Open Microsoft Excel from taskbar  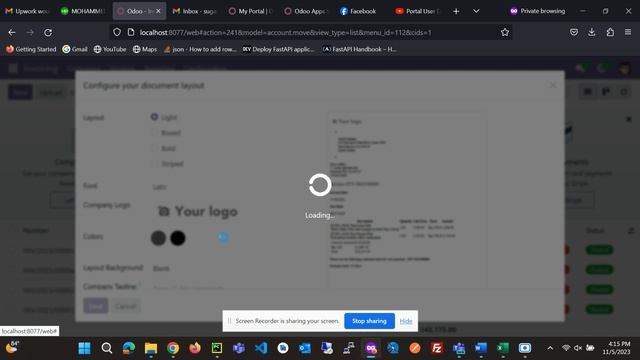pyautogui.click(x=503, y=348)
